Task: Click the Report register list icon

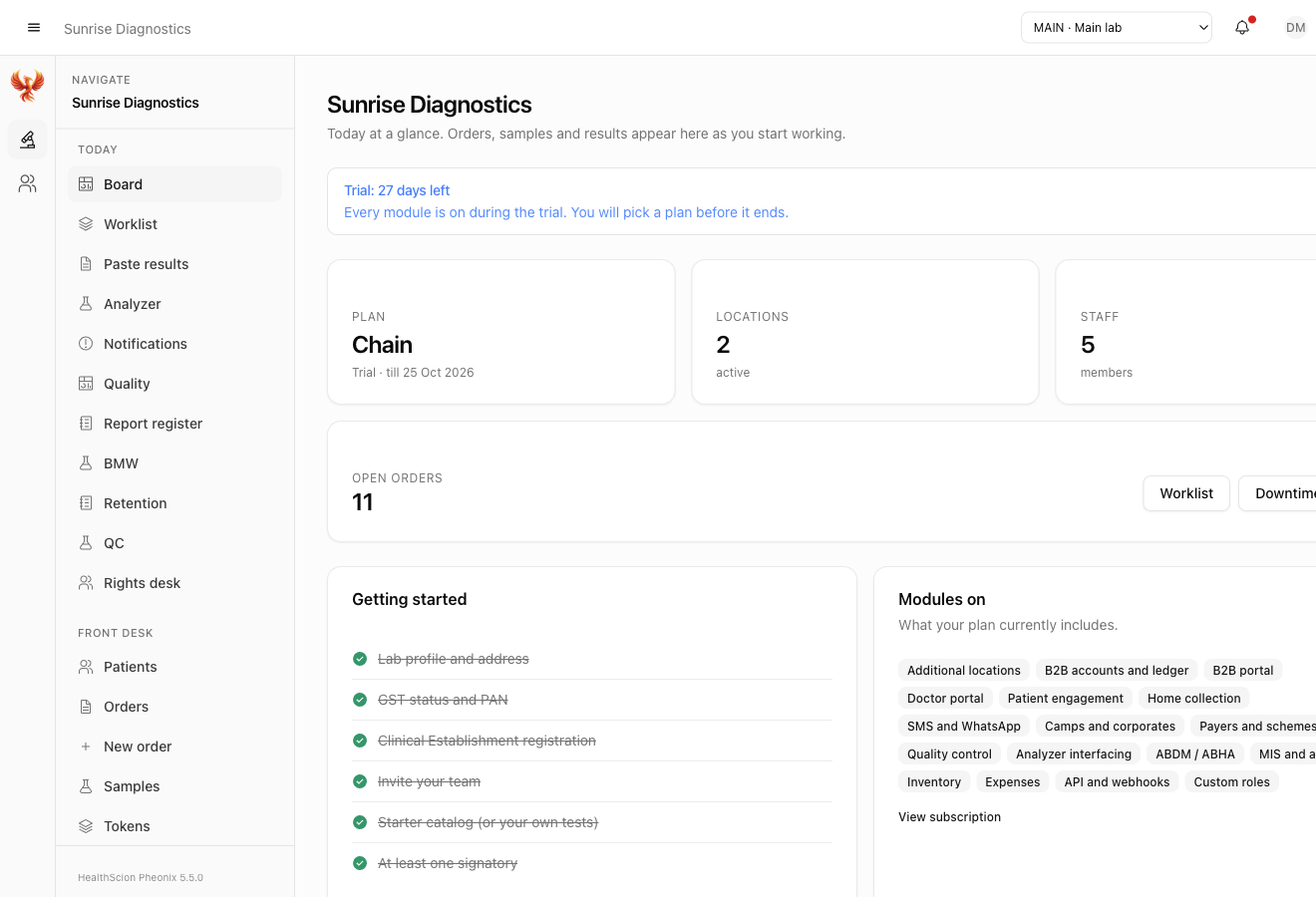Action: click(x=86, y=424)
